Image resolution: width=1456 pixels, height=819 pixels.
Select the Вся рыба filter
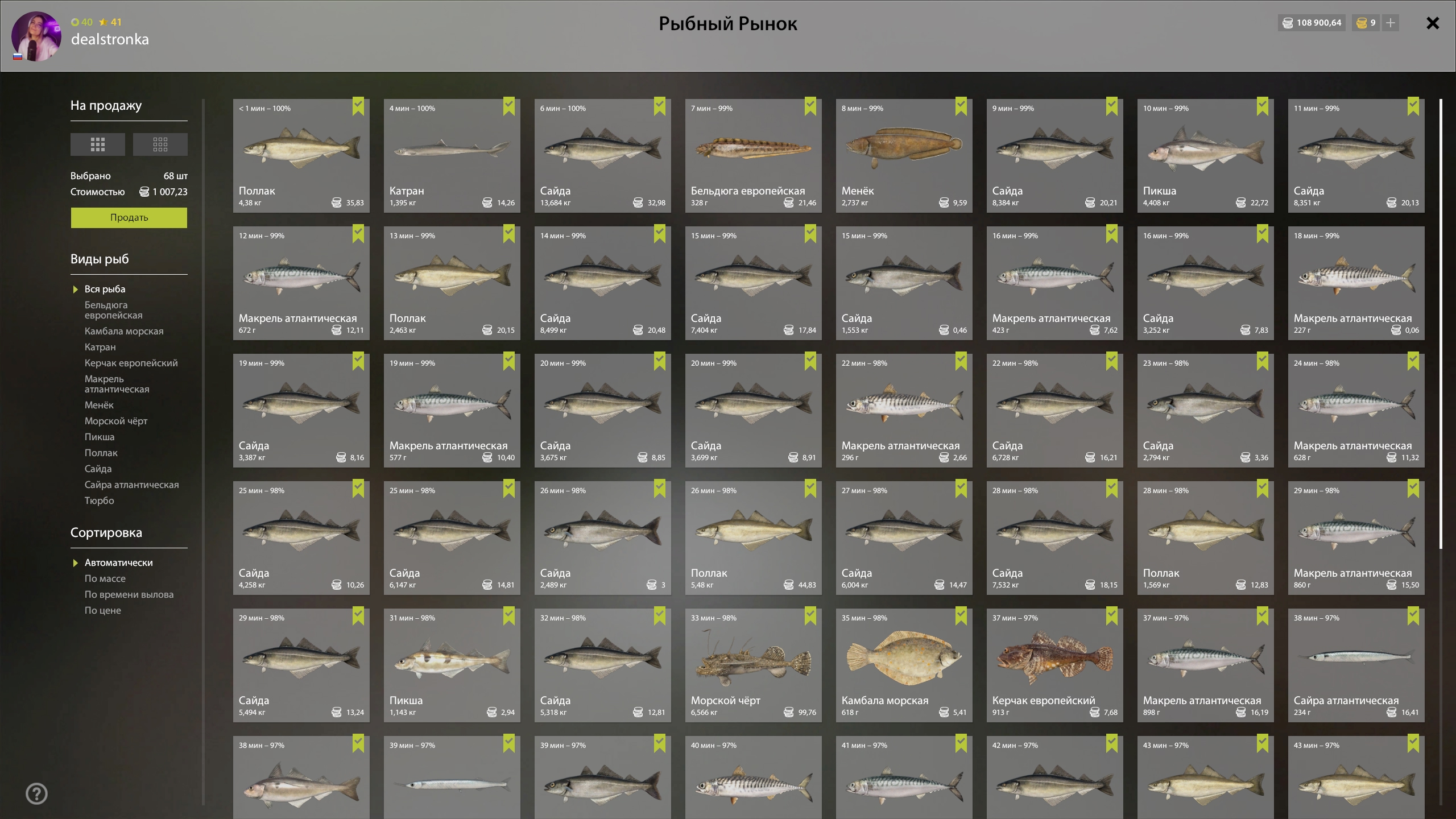pyautogui.click(x=105, y=289)
